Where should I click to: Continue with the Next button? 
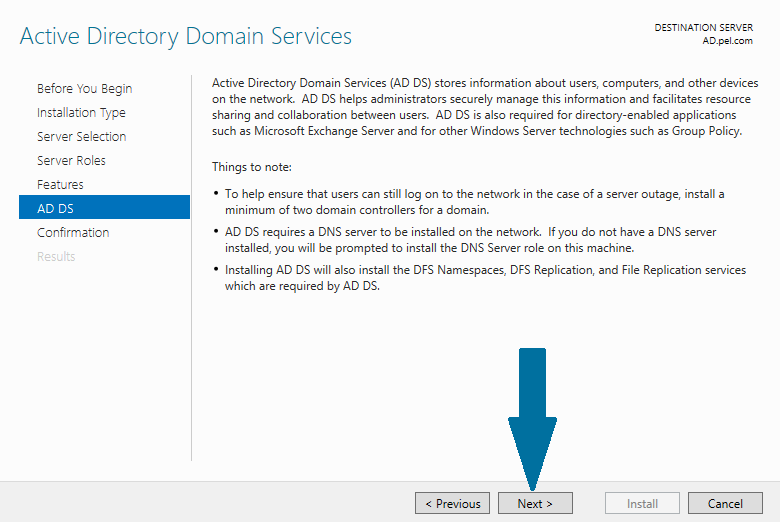tap(535, 504)
